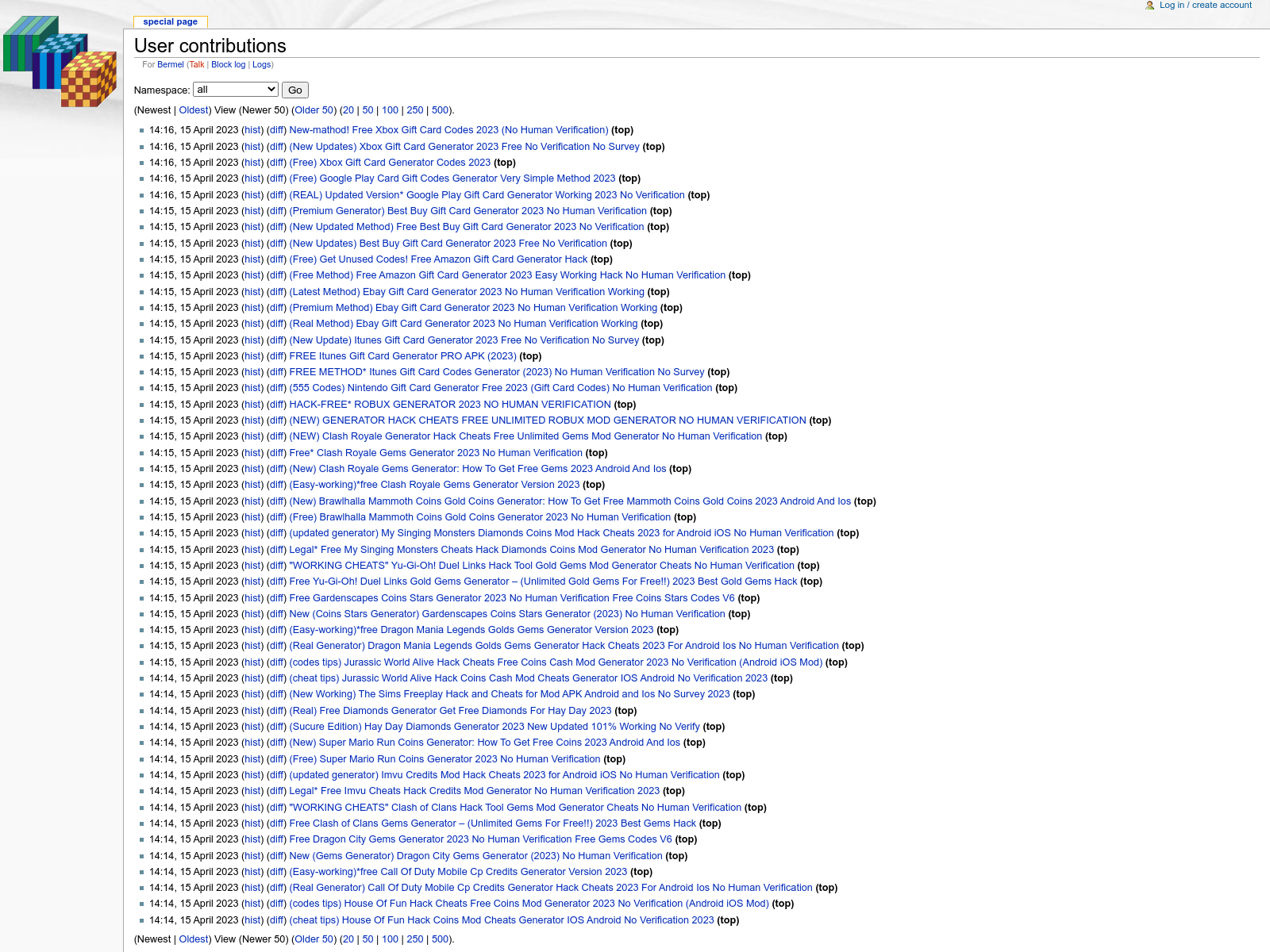Open diff for (Premium Method) Ebay entry
Viewport: 1270px width, 952px height.
pyautogui.click(x=277, y=308)
